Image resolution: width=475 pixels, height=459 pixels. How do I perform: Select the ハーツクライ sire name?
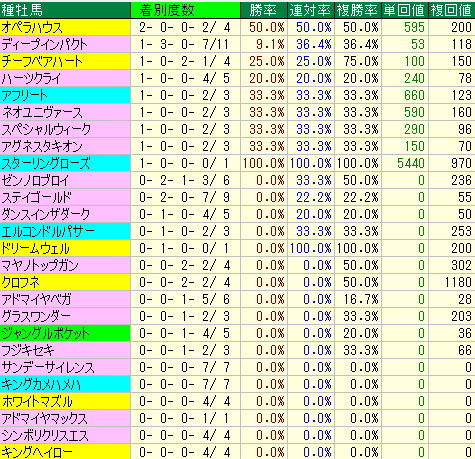[65, 78]
